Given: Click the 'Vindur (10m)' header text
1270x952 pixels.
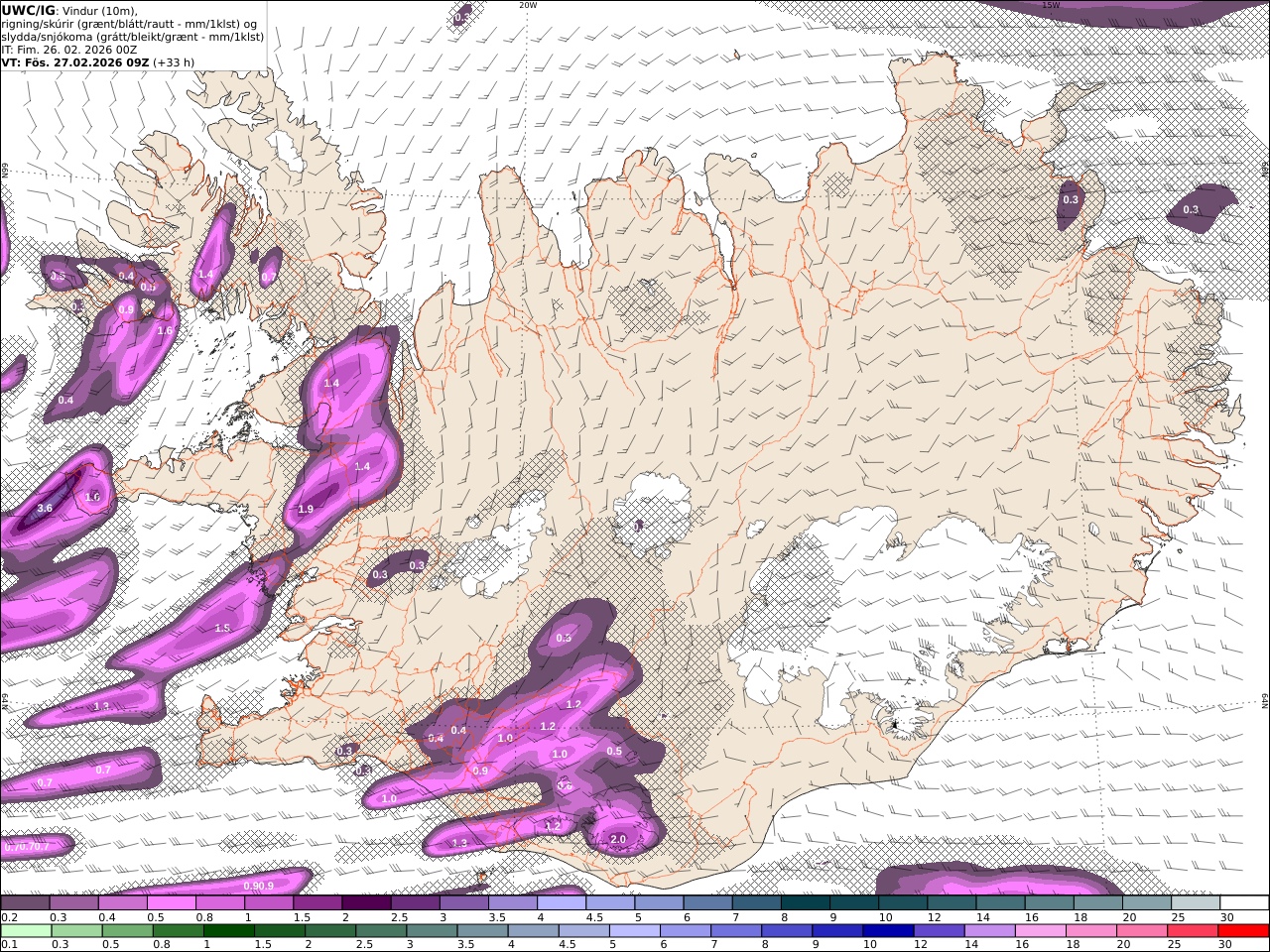Looking at the screenshot, I should [x=99, y=11].
